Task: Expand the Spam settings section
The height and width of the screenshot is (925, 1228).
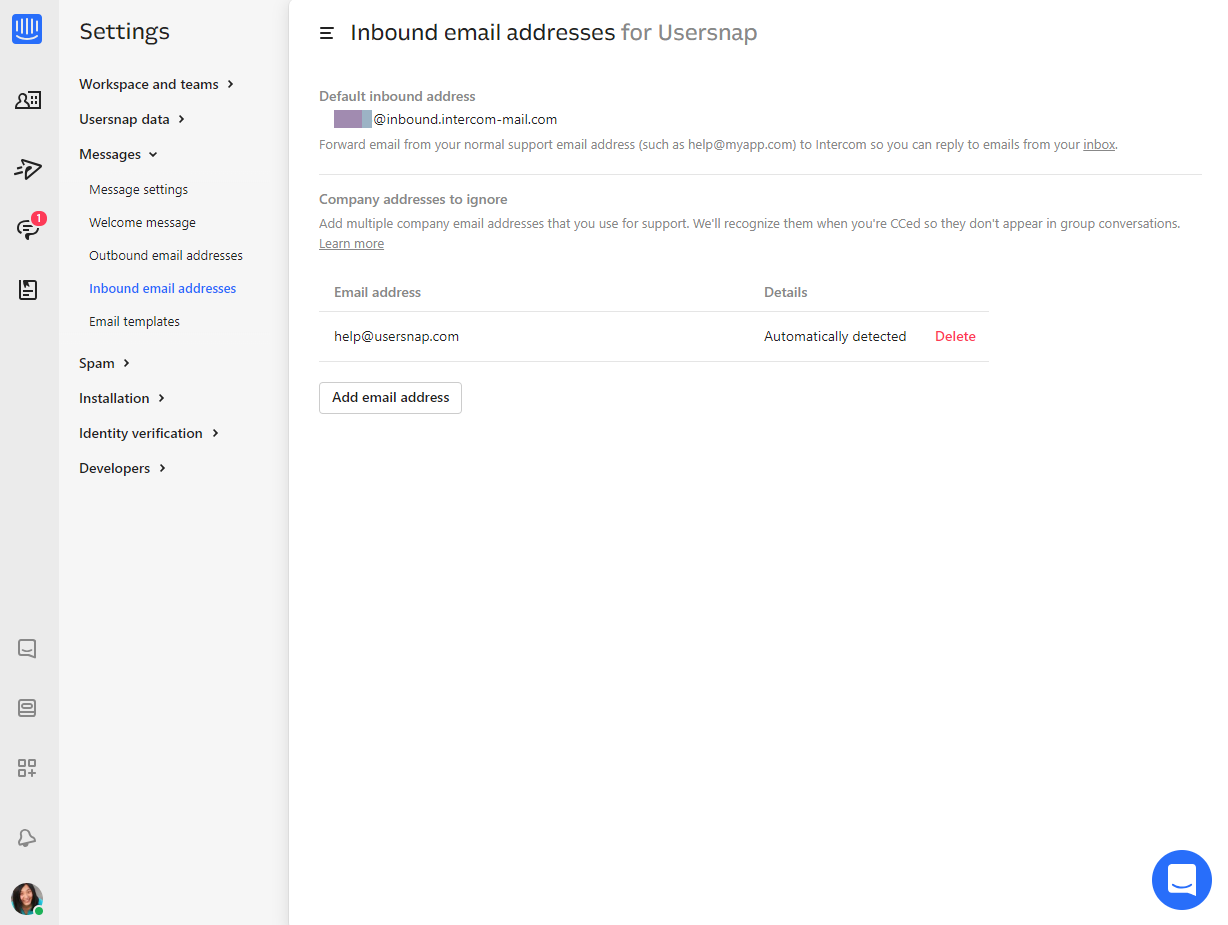Action: [x=105, y=363]
